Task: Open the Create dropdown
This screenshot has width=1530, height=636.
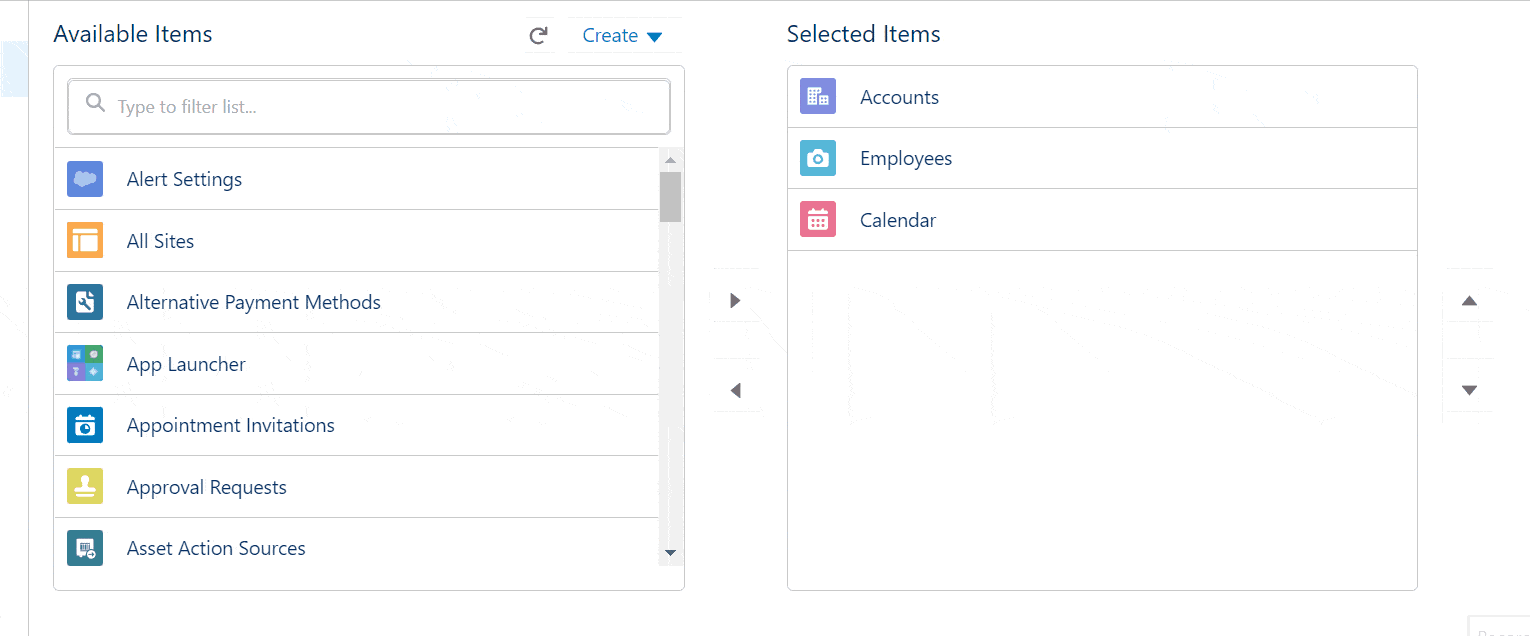Action: tap(624, 35)
